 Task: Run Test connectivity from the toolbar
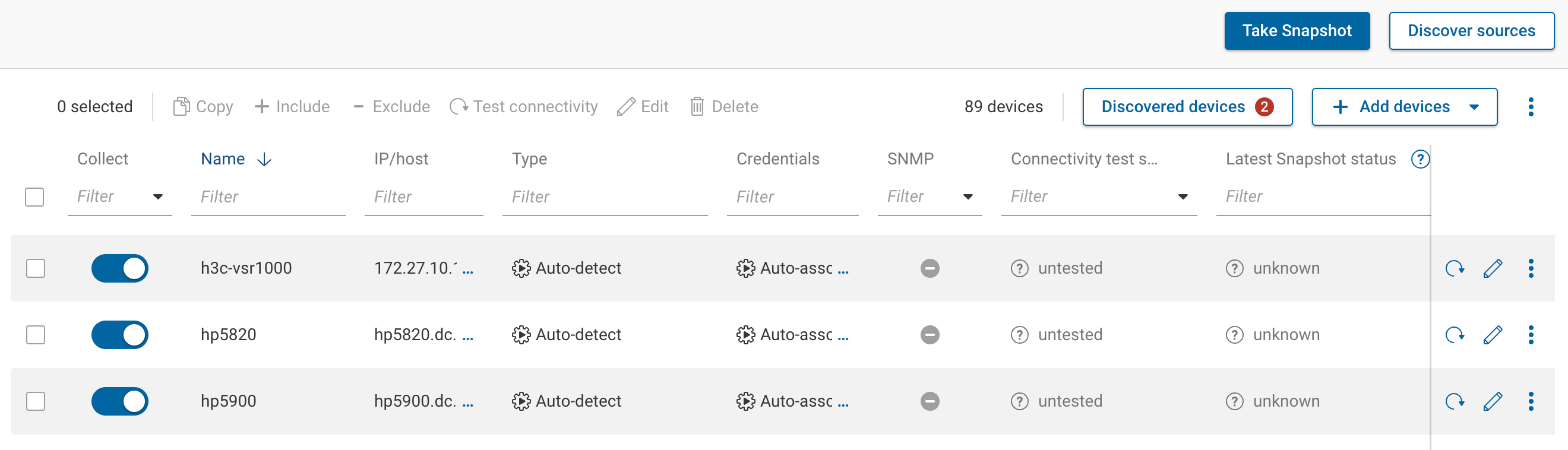(x=460, y=106)
